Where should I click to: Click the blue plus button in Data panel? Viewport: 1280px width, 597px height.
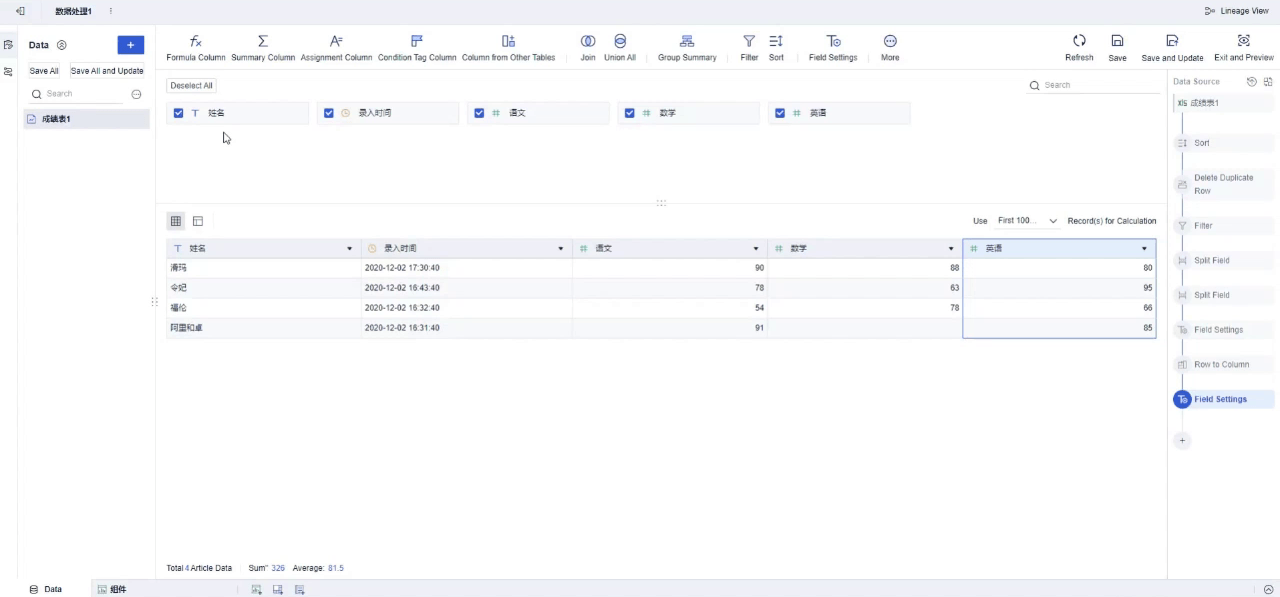click(x=131, y=45)
